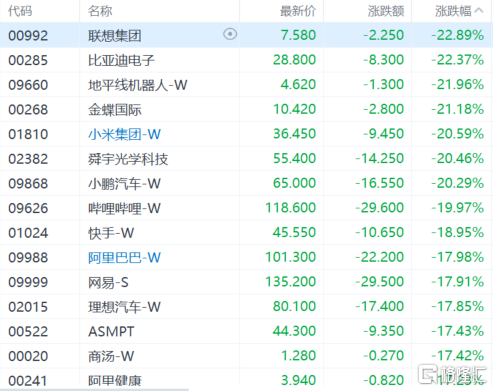Viewport: 493px width, 391px height.
Task: Select 理想汽车-W stock name
Action: [124, 307]
